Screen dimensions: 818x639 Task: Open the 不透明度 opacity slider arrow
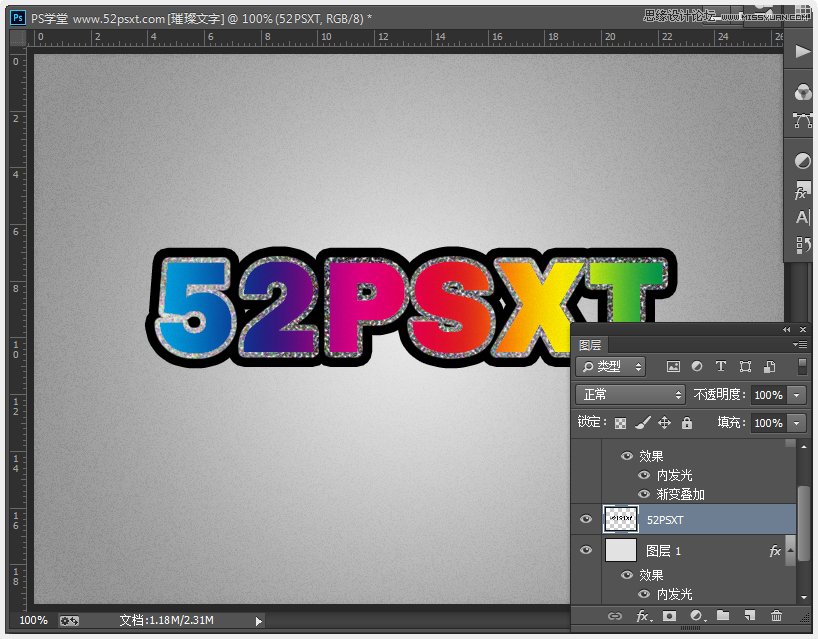pyautogui.click(x=797, y=395)
